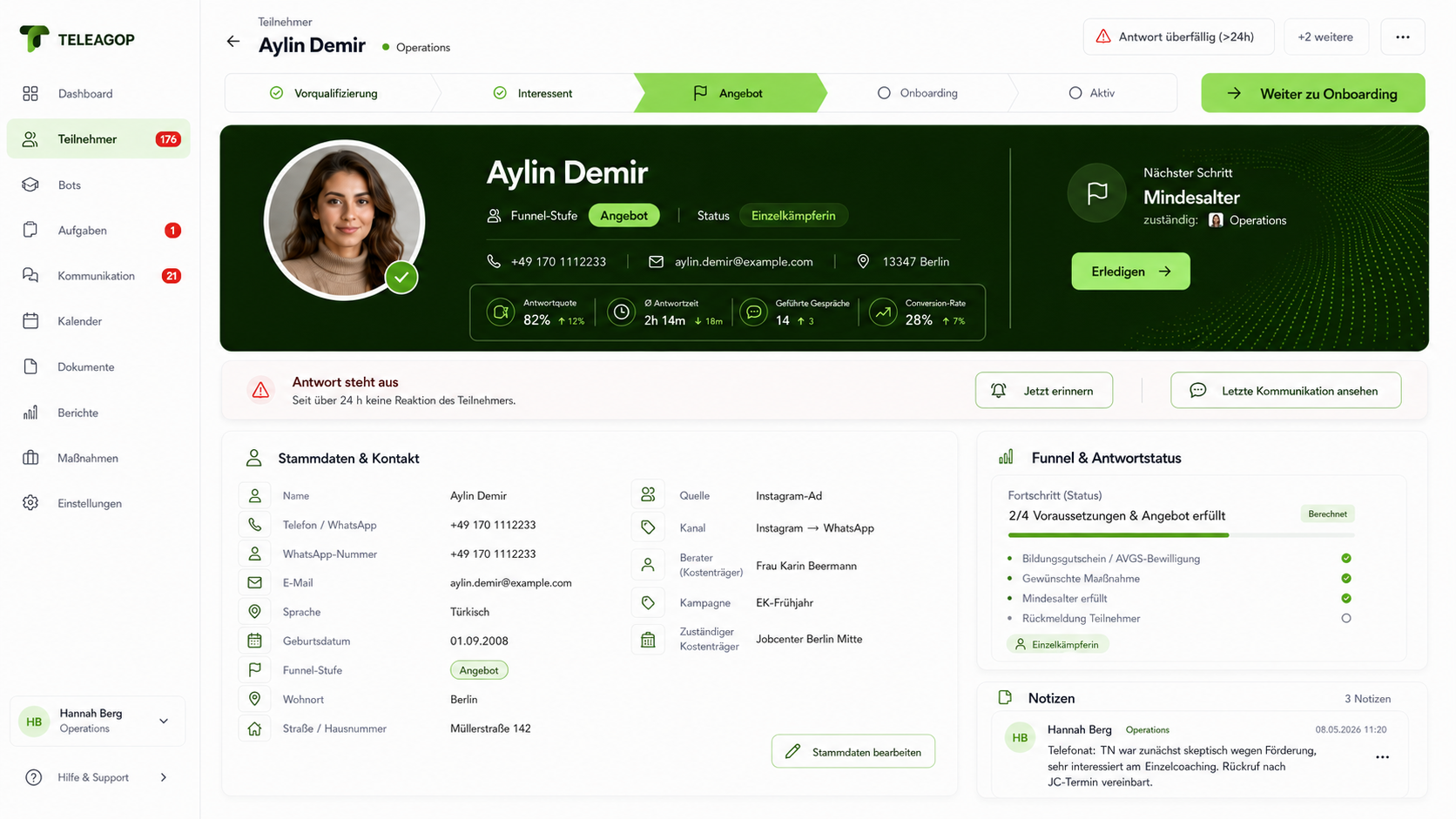This screenshot has width=1456, height=819.
Task: Expand the +2 weitere alerts
Action: pyautogui.click(x=1325, y=37)
